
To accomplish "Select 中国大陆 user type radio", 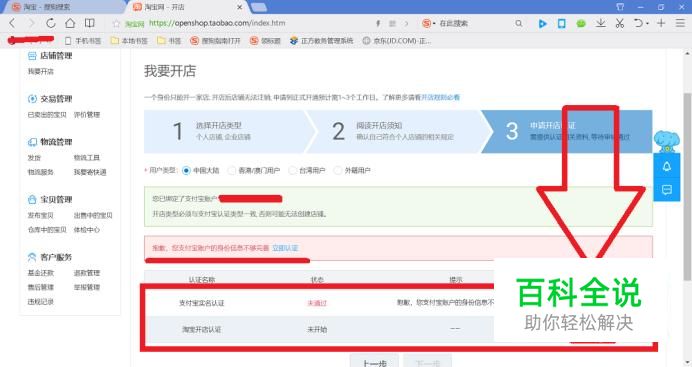I will point(186,170).
